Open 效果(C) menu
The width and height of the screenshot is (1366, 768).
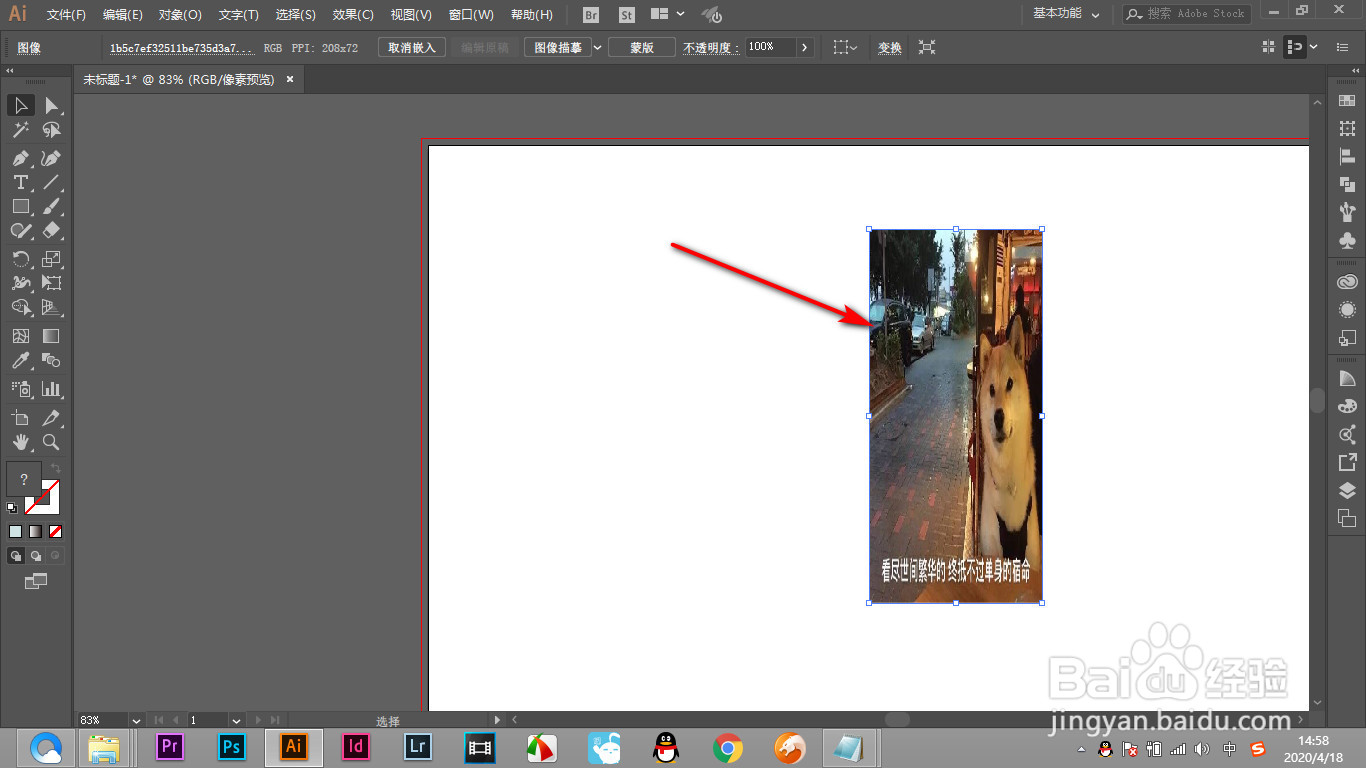click(353, 15)
